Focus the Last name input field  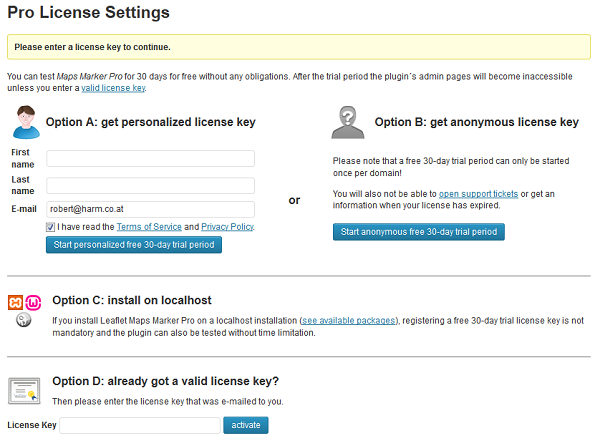coord(150,186)
